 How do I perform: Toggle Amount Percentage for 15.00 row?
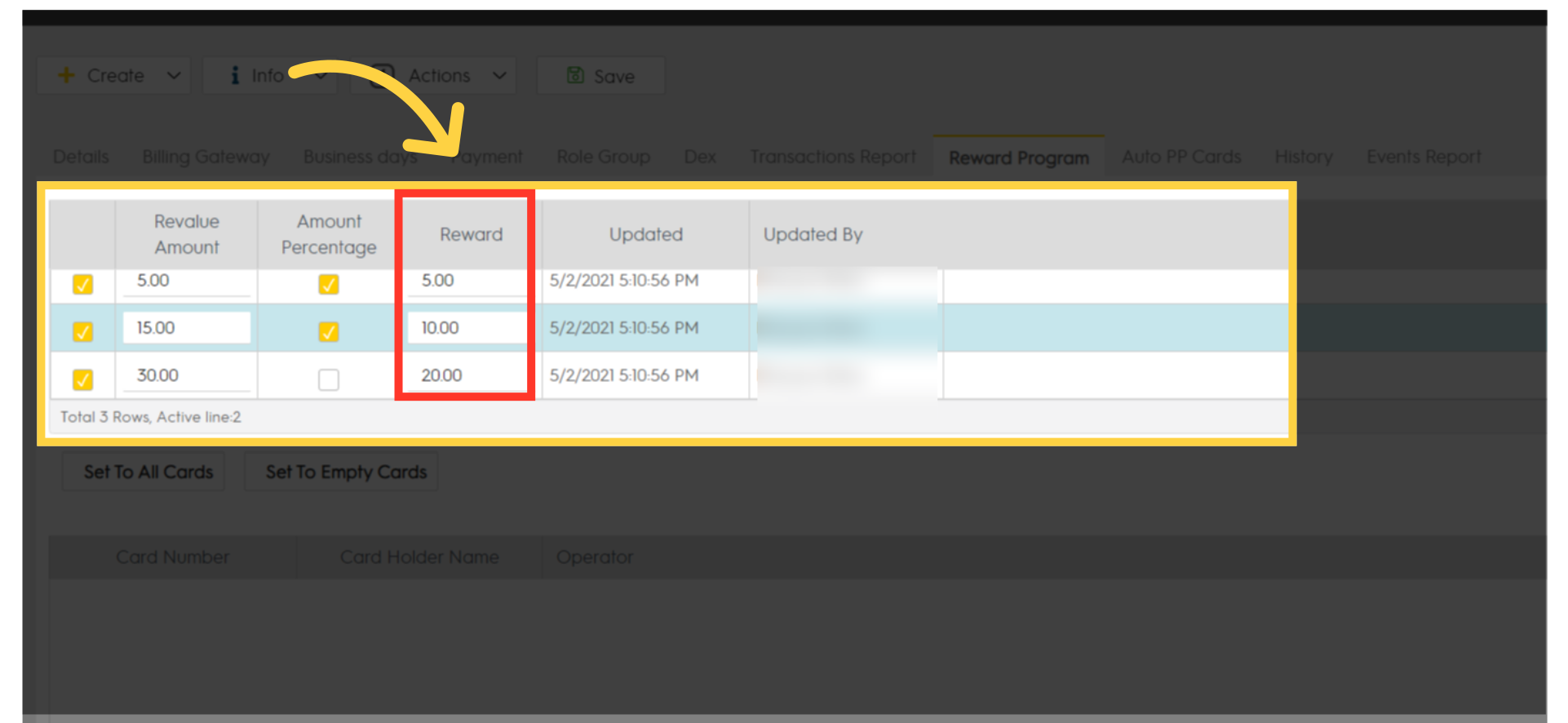click(x=329, y=331)
